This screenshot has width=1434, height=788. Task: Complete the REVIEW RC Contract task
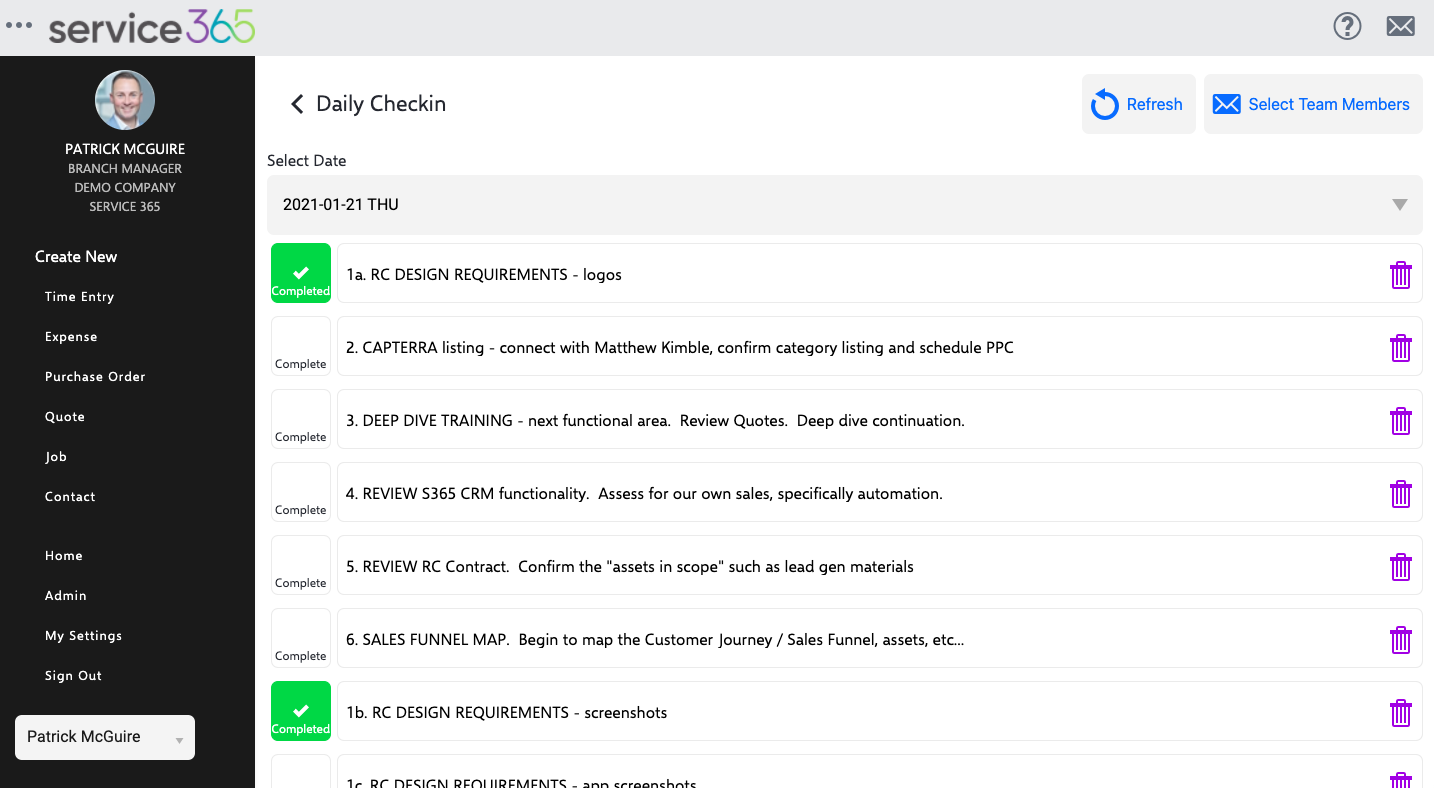coord(300,565)
